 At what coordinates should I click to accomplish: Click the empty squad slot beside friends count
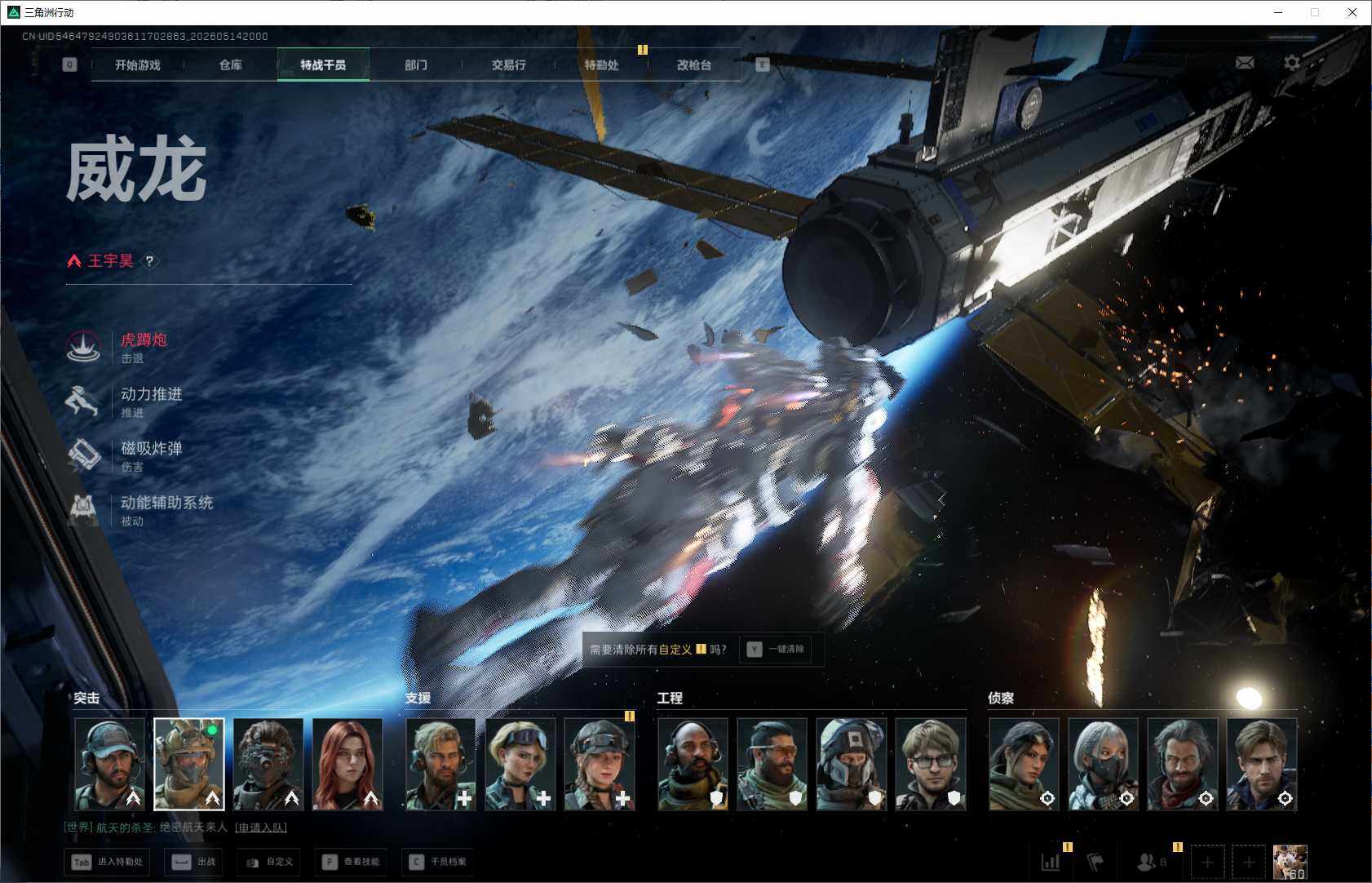coord(1207,862)
